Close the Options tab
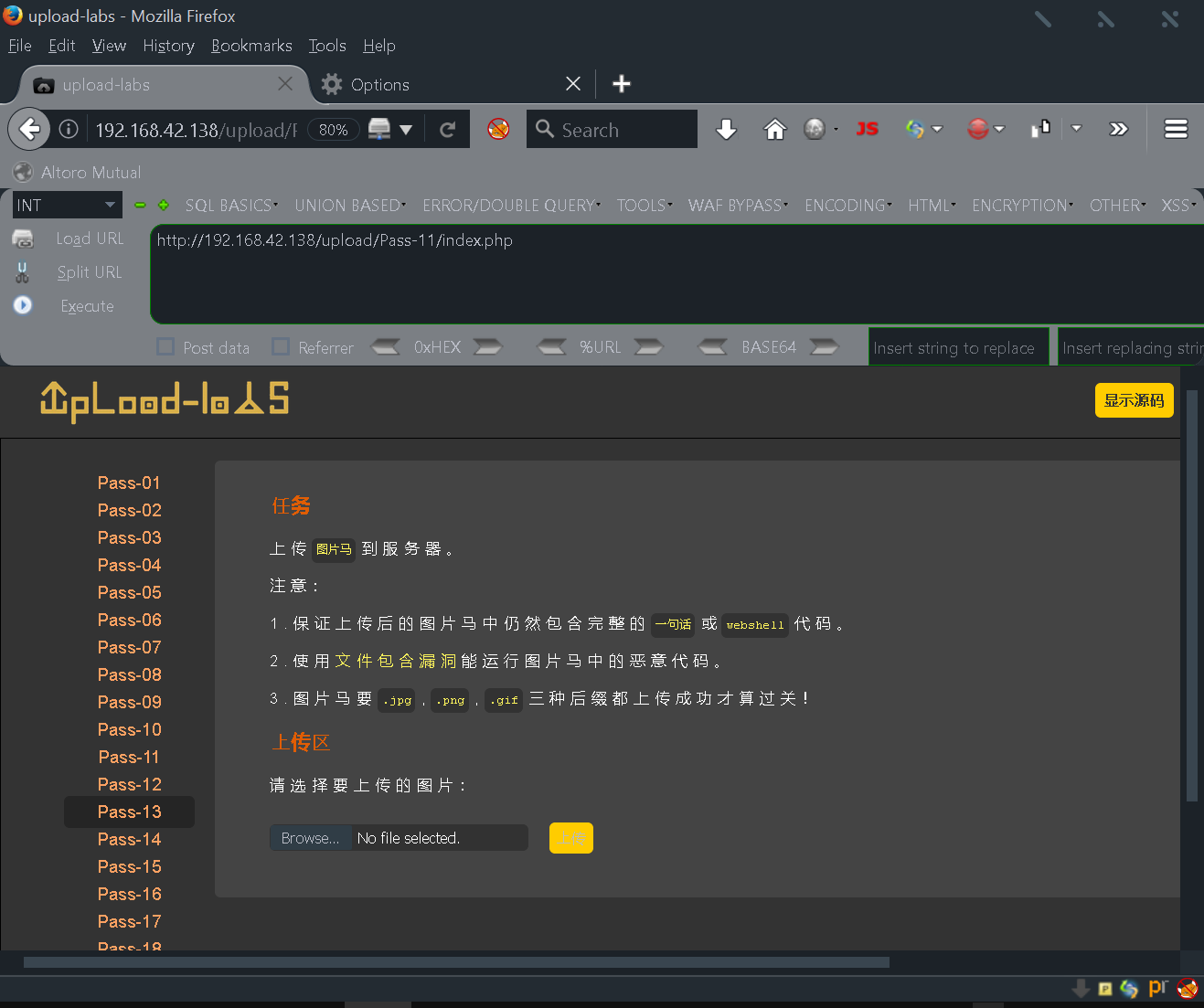This screenshot has width=1204, height=1008. click(573, 84)
